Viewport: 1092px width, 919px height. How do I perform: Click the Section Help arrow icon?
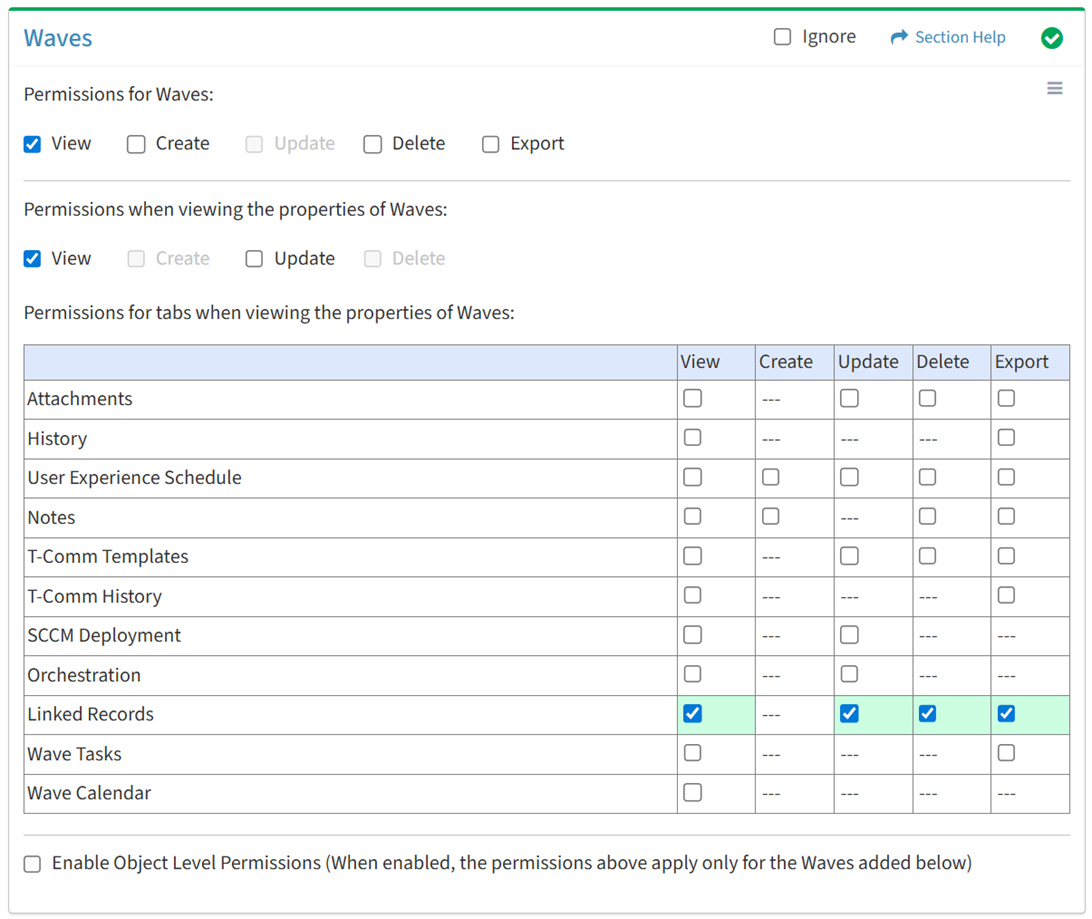[899, 37]
